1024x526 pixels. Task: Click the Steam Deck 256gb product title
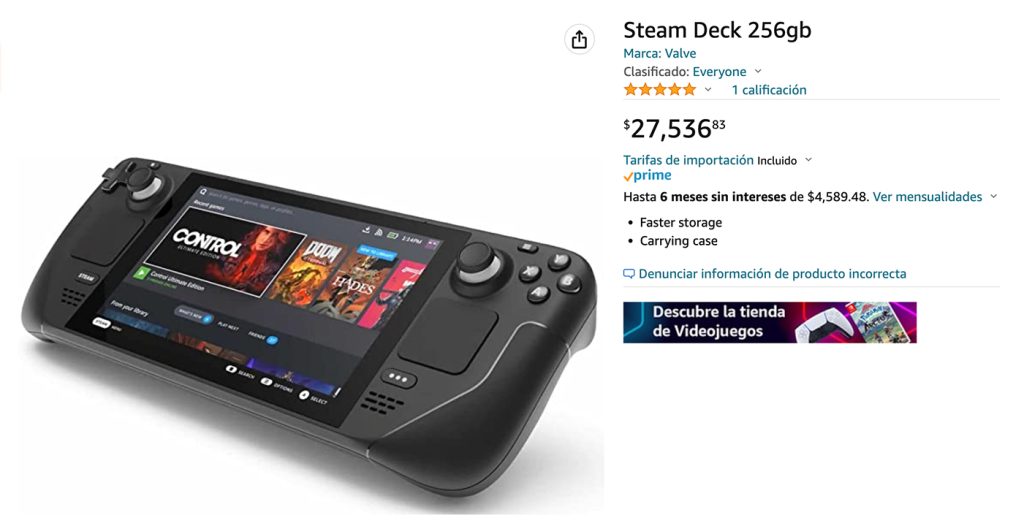[x=717, y=30]
